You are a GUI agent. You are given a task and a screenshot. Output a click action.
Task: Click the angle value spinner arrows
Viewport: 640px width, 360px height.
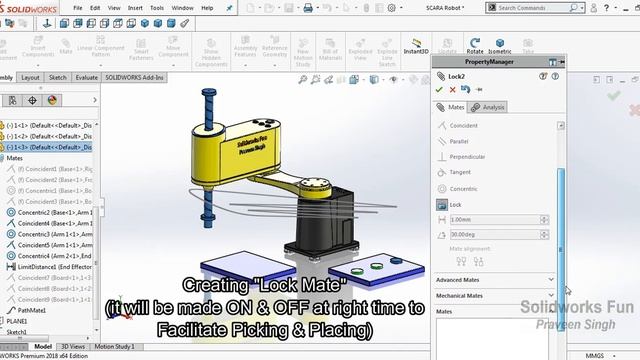pos(544,235)
